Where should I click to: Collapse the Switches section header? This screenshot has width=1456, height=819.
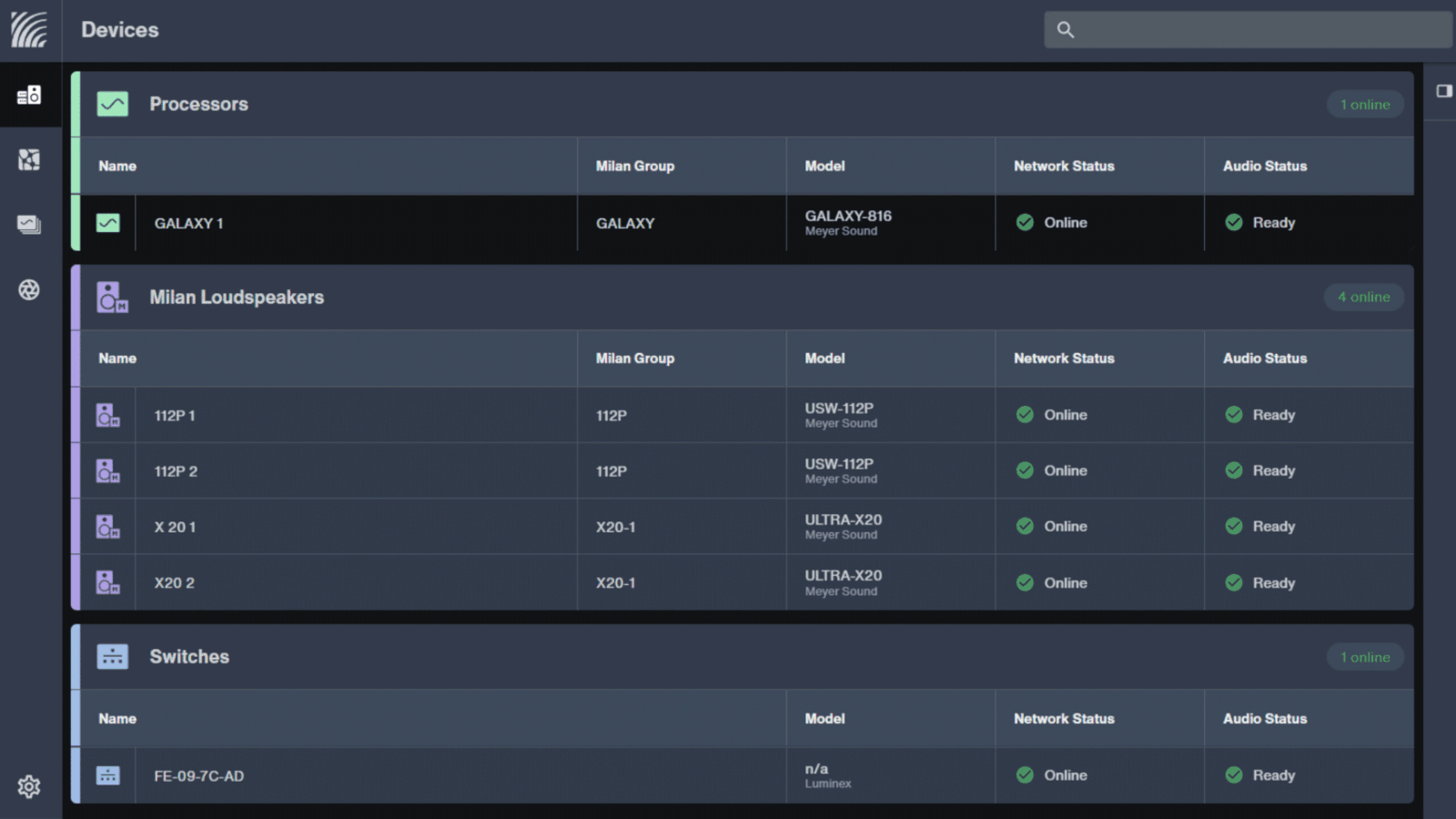pos(189,657)
